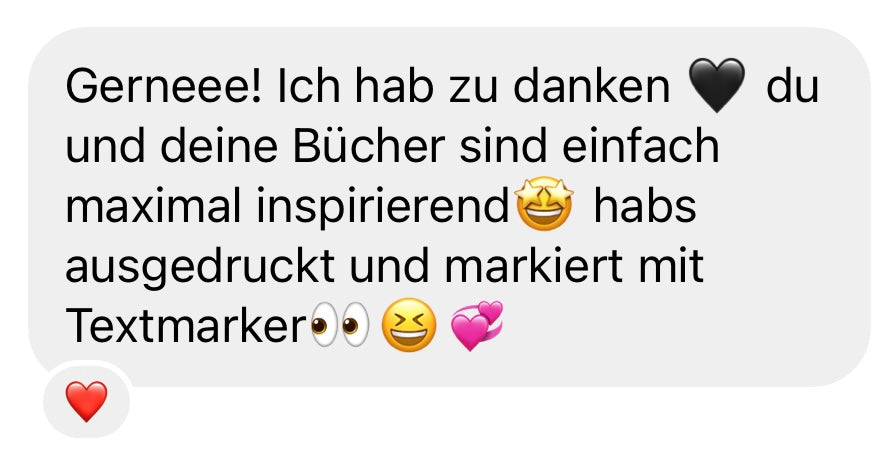Click the word 'markiert'
Viewport: 896px width, 455px height.
(x=533, y=266)
